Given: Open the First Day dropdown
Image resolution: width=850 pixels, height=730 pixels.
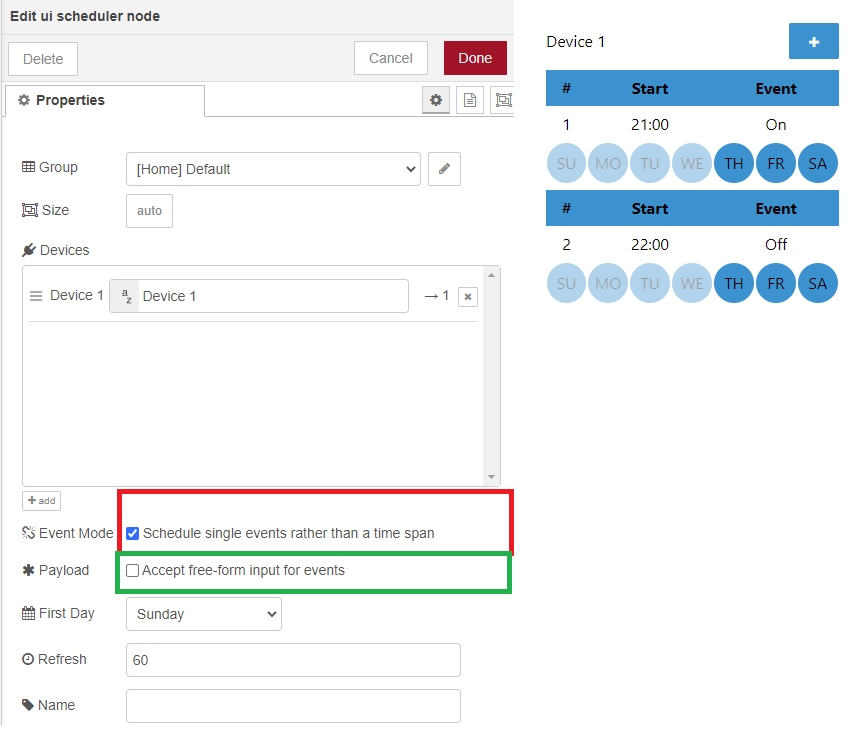Looking at the screenshot, I should tap(203, 613).
